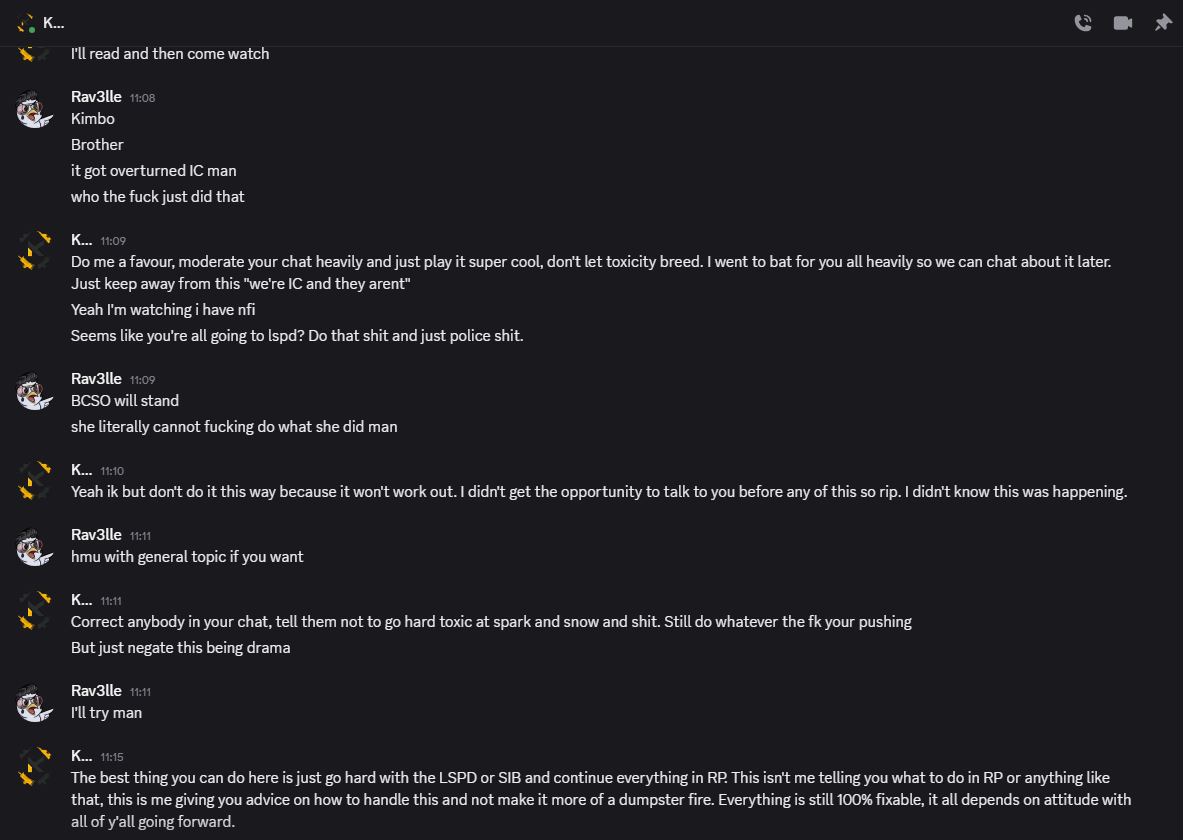
Task: Open pinned messages
Action: click(1163, 23)
